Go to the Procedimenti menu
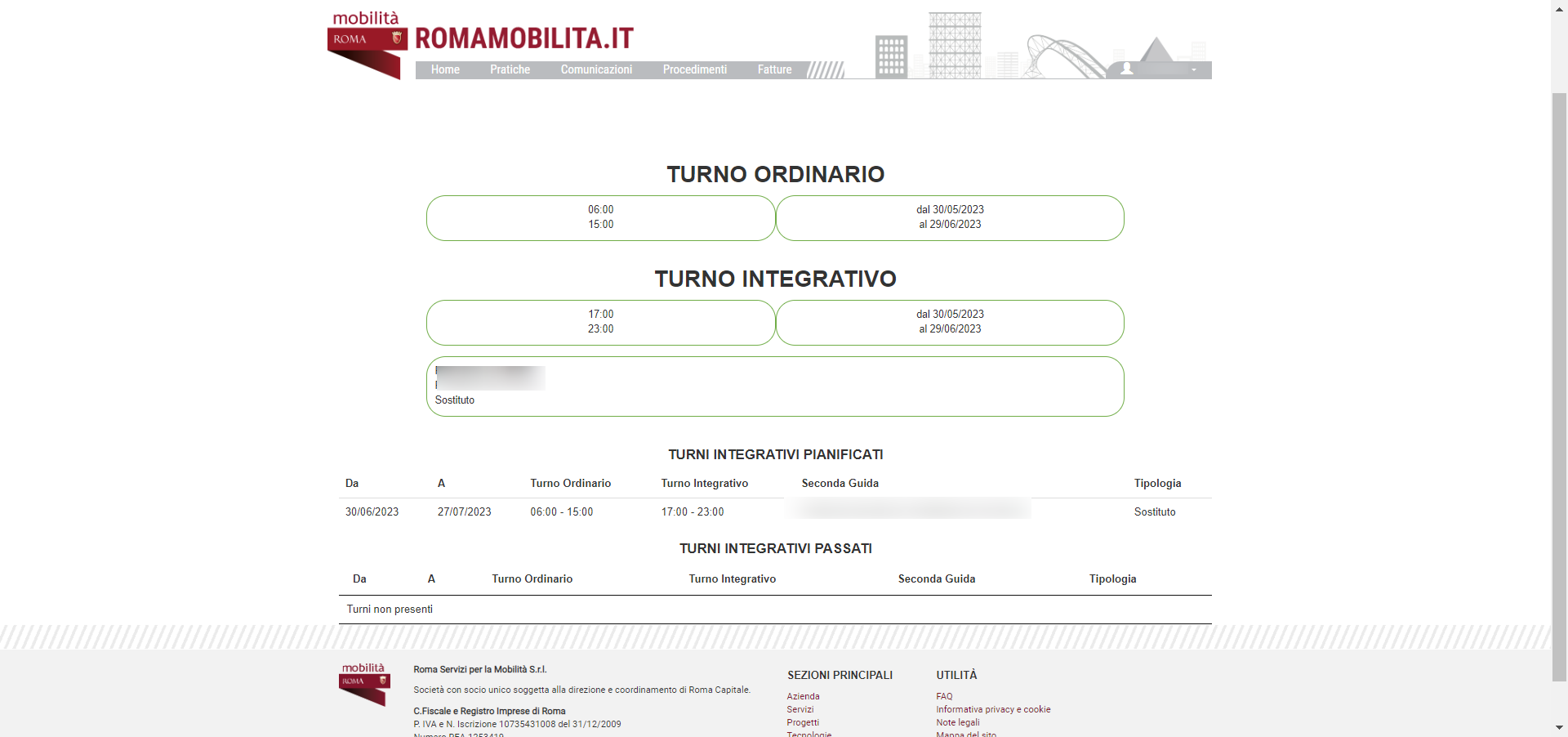Screen dimensions: 1568x737 [x=694, y=70]
